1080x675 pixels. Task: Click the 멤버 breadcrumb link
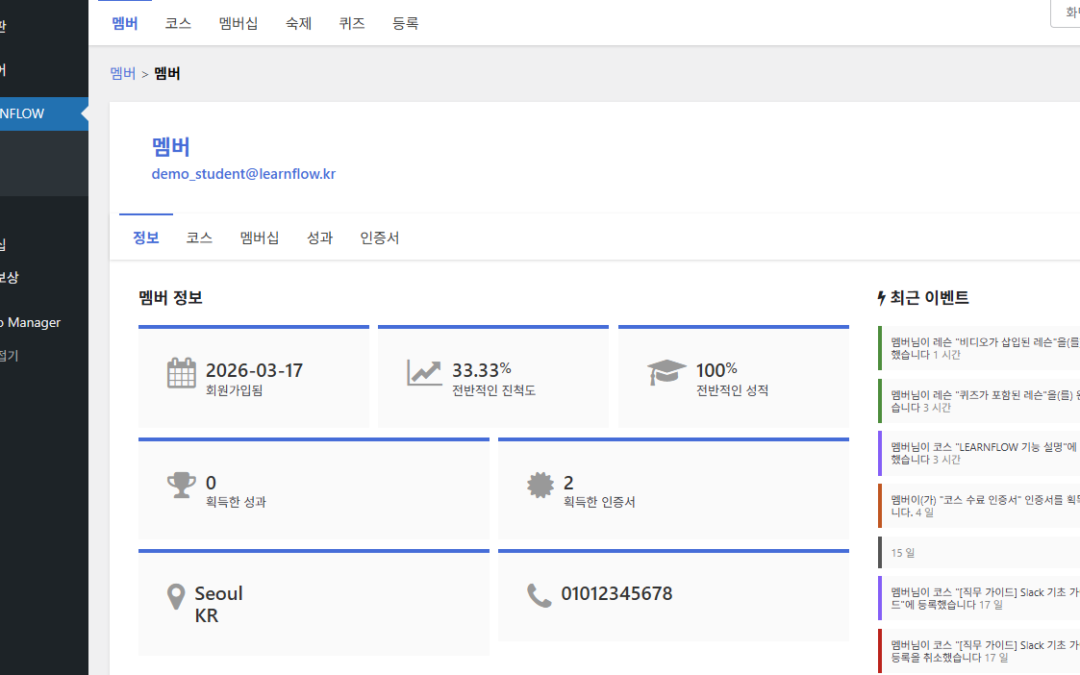tap(123, 73)
